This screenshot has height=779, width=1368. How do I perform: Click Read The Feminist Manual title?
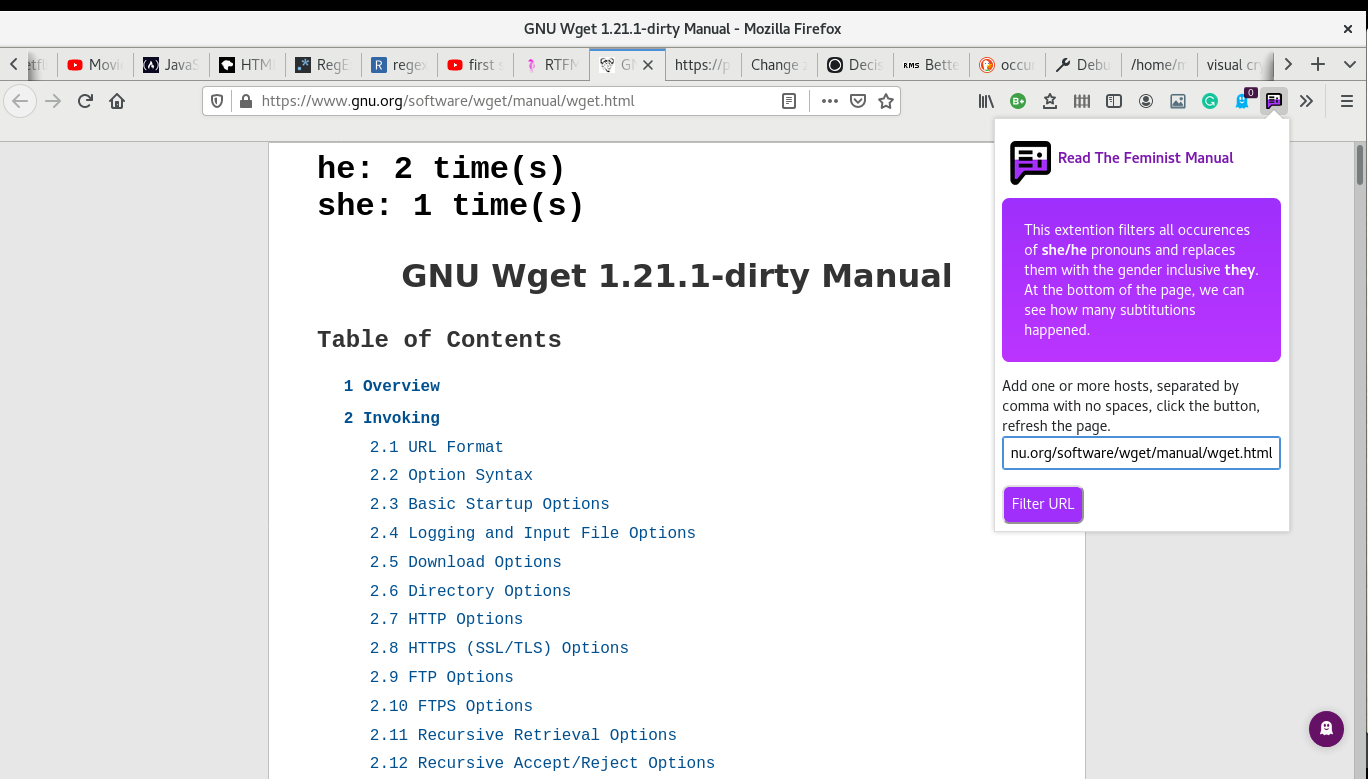click(1145, 158)
